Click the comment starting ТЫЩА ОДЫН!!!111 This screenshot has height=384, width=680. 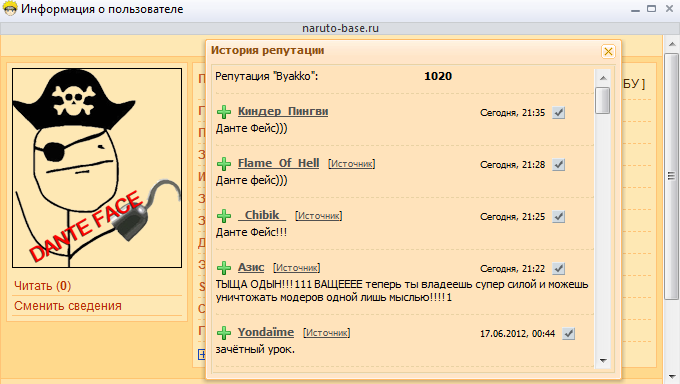[x=402, y=291]
